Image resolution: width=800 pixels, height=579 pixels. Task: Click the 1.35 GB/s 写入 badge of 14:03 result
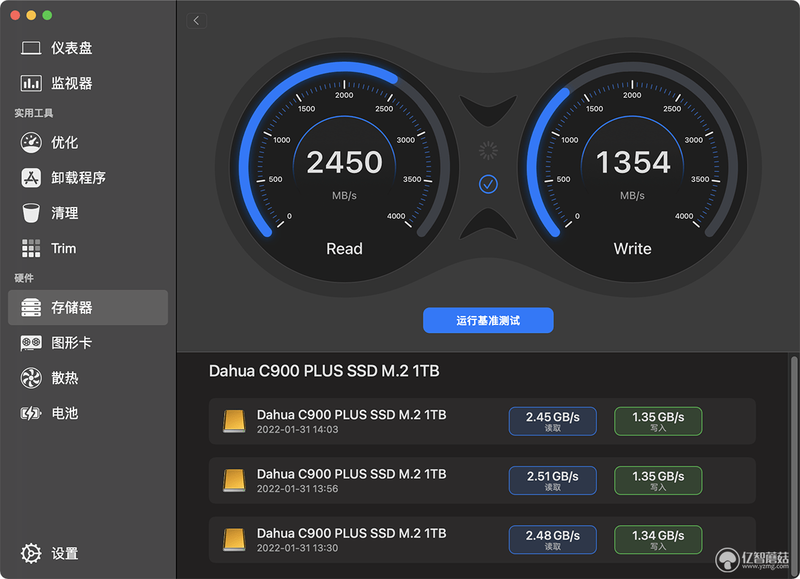click(658, 421)
